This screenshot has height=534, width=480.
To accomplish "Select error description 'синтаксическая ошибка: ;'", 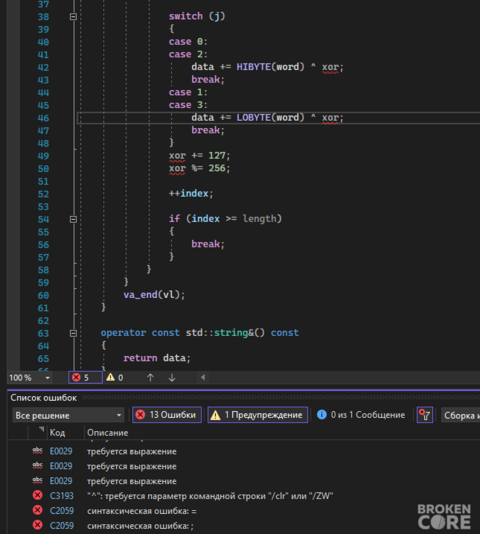I will (140, 526).
